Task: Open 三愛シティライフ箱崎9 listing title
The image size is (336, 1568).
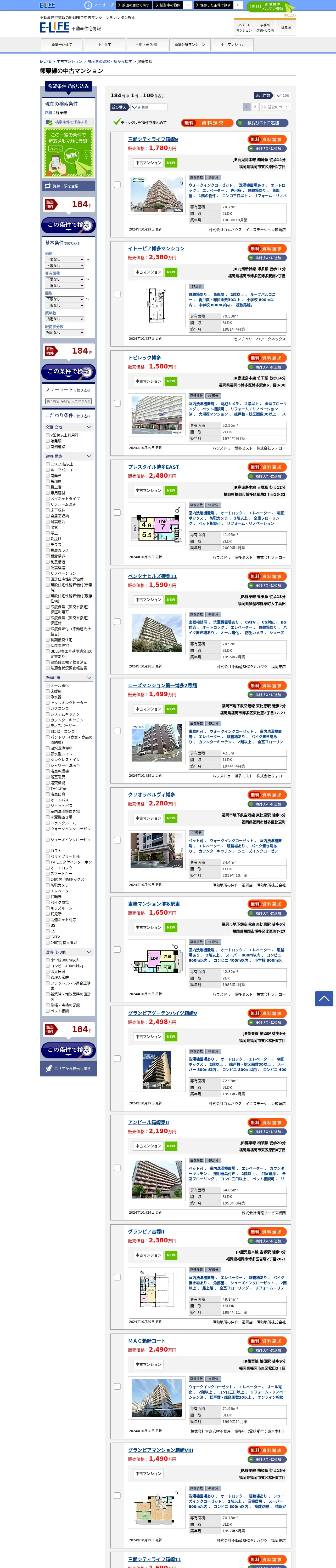Action: coord(153,139)
